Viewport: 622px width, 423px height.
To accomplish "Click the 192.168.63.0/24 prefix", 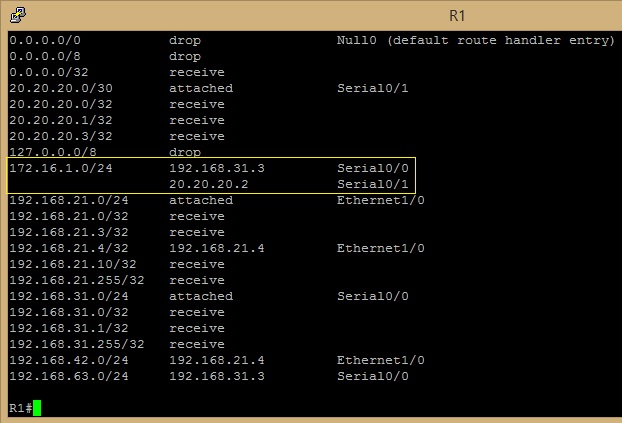I will tap(69, 376).
